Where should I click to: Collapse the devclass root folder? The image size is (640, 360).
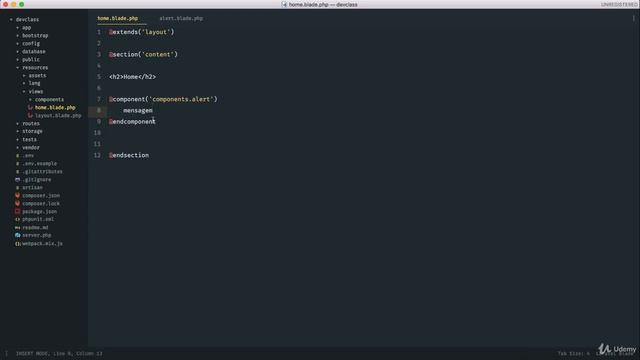coord(11,20)
